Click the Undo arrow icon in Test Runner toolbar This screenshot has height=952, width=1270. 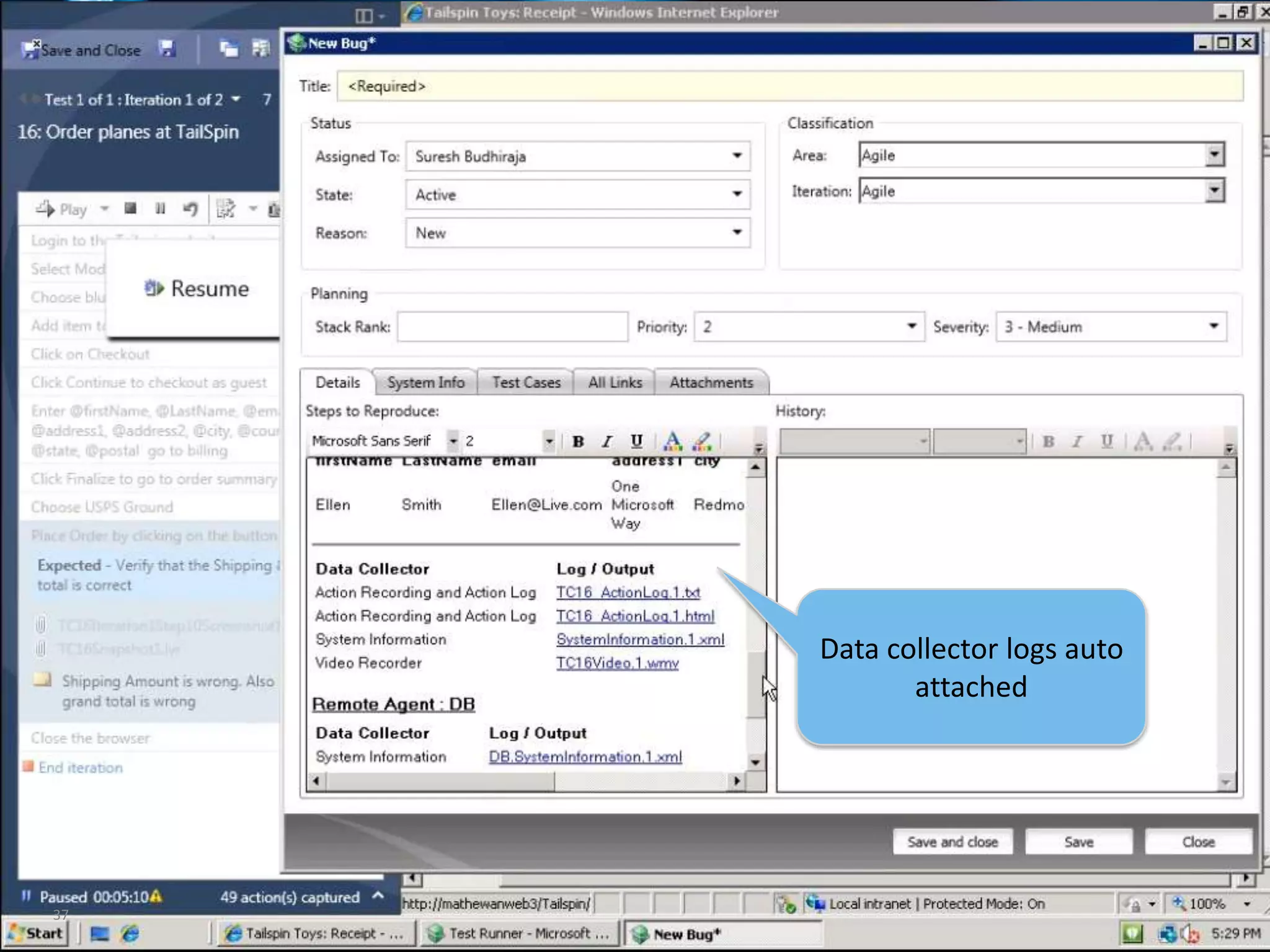[x=190, y=209]
